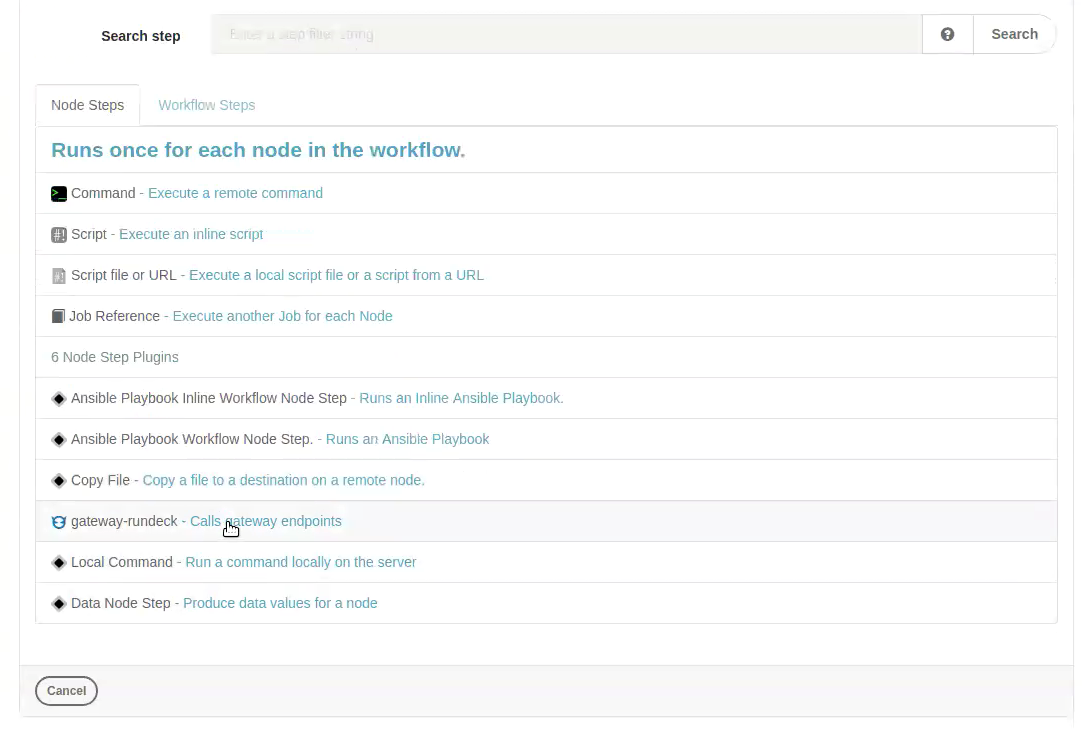Click the 'gateway-rundeck' step name

tap(124, 521)
